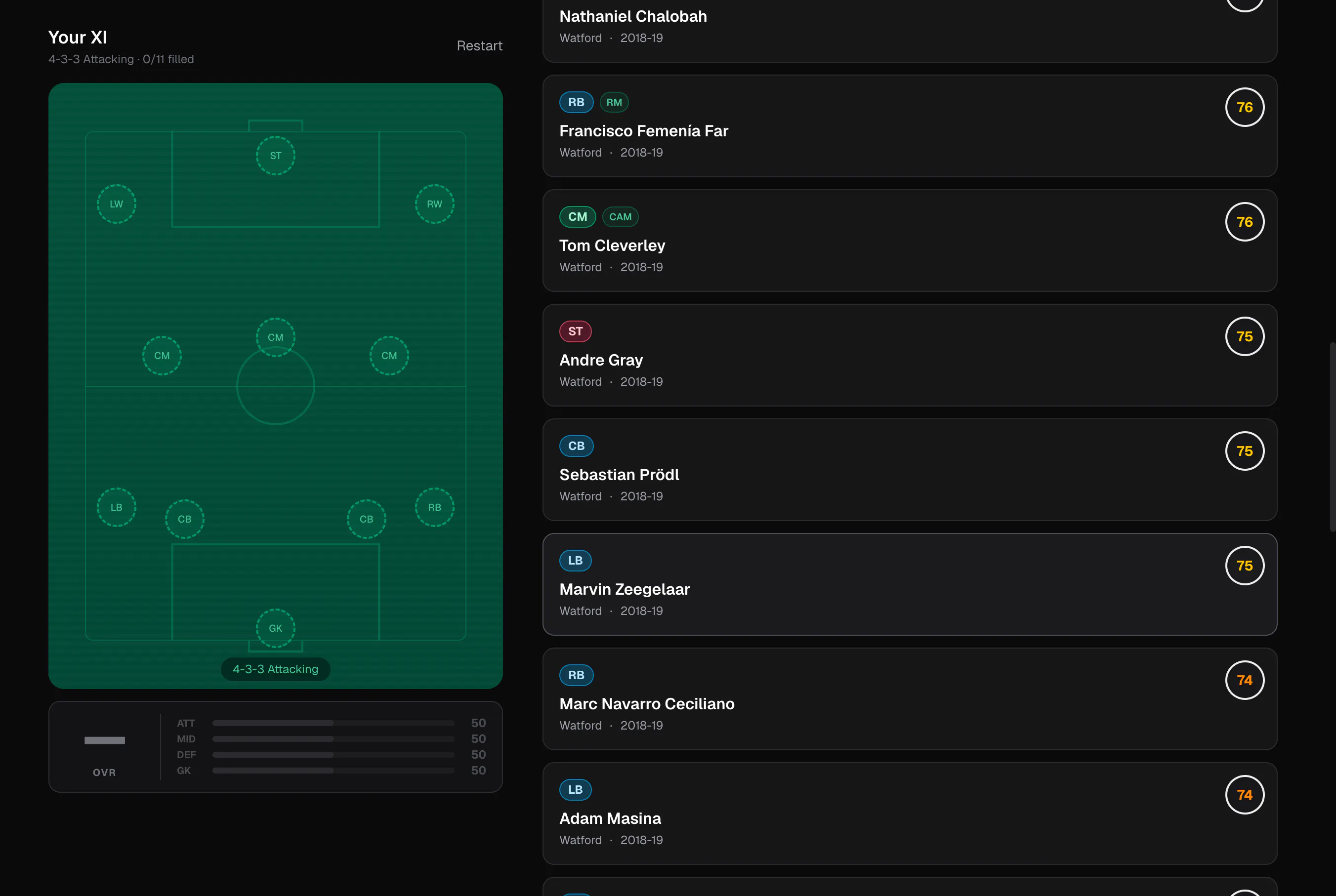This screenshot has height=896, width=1336.
Task: Click the 75 rating on Sebastian Prödl
Action: tap(1245, 451)
